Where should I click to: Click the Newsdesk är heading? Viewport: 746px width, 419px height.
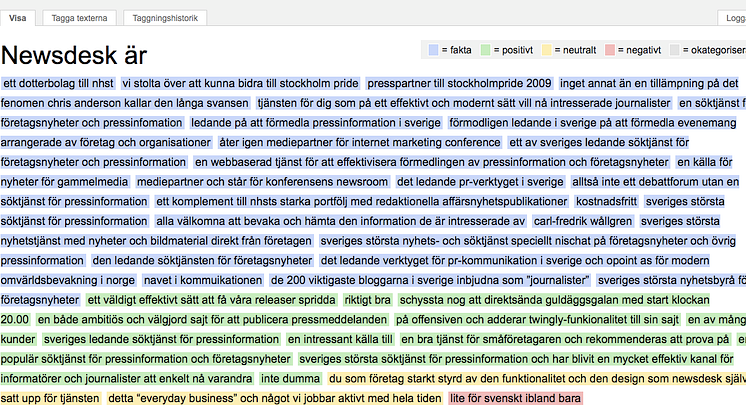[74, 55]
